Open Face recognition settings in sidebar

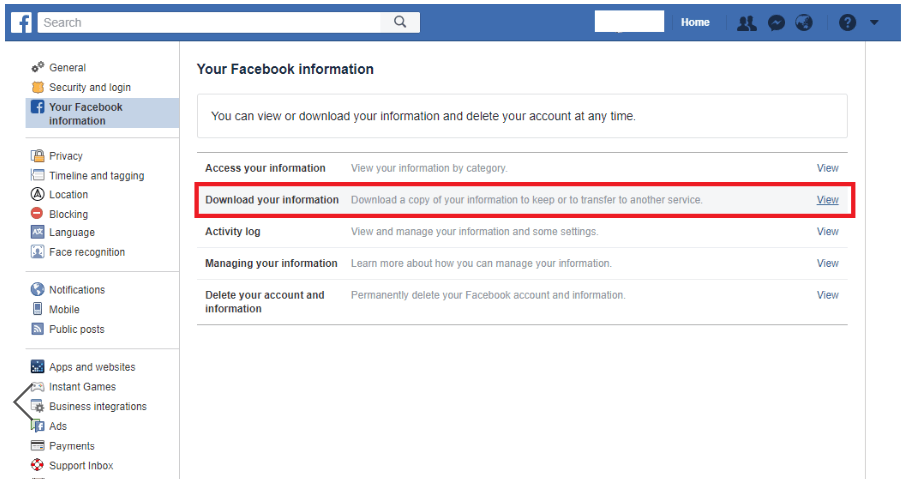coord(87,252)
